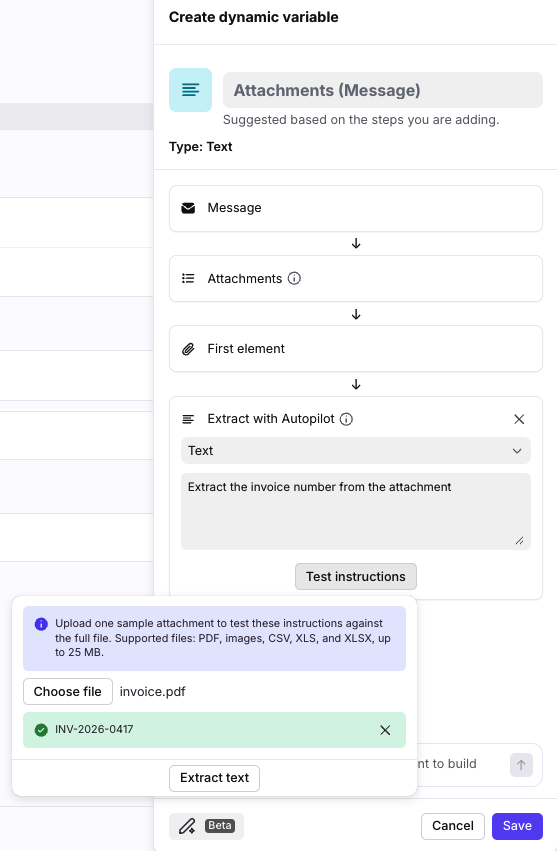
Task: Click the Extract text button
Action: 214,778
